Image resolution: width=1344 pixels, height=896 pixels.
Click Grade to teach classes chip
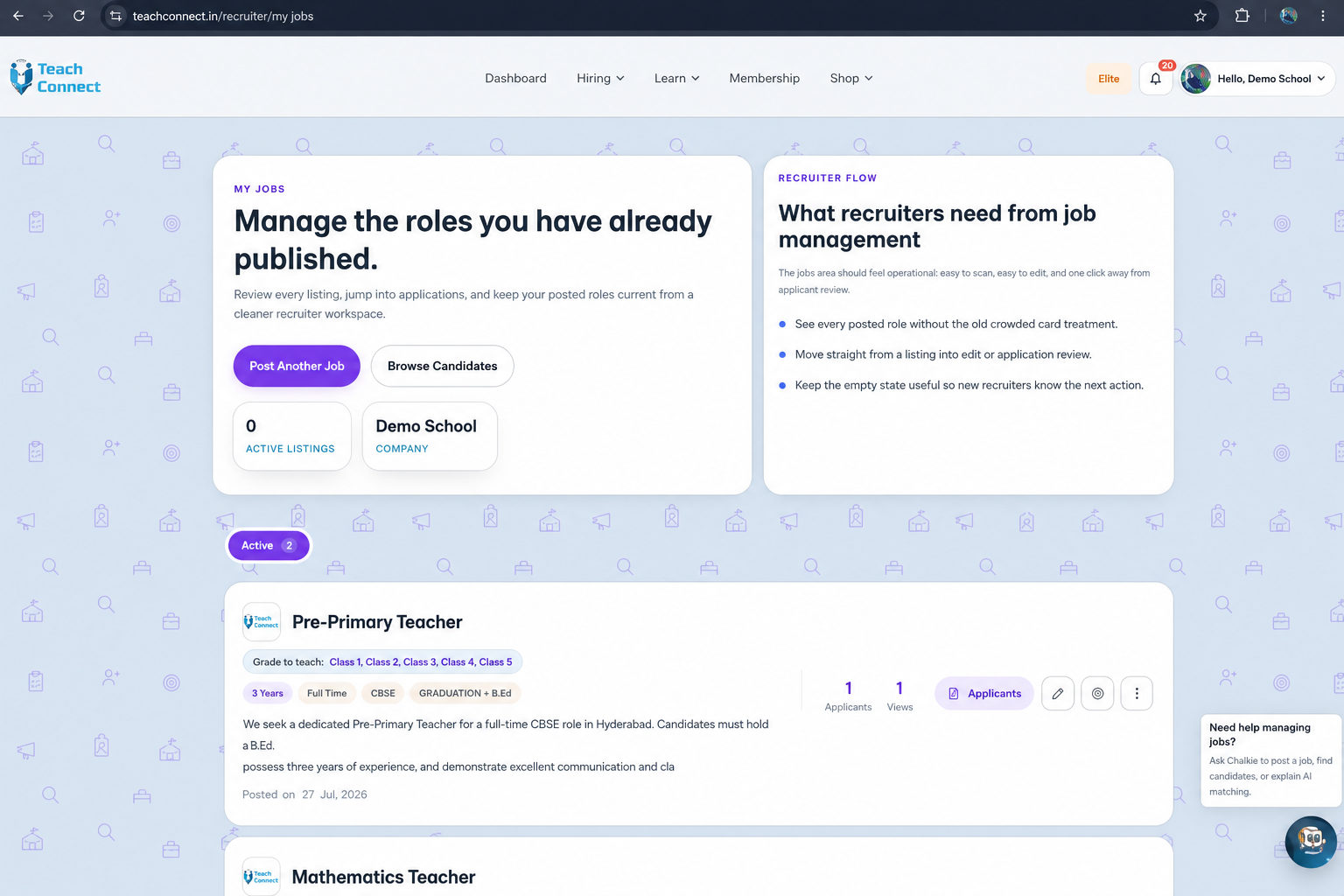point(382,661)
